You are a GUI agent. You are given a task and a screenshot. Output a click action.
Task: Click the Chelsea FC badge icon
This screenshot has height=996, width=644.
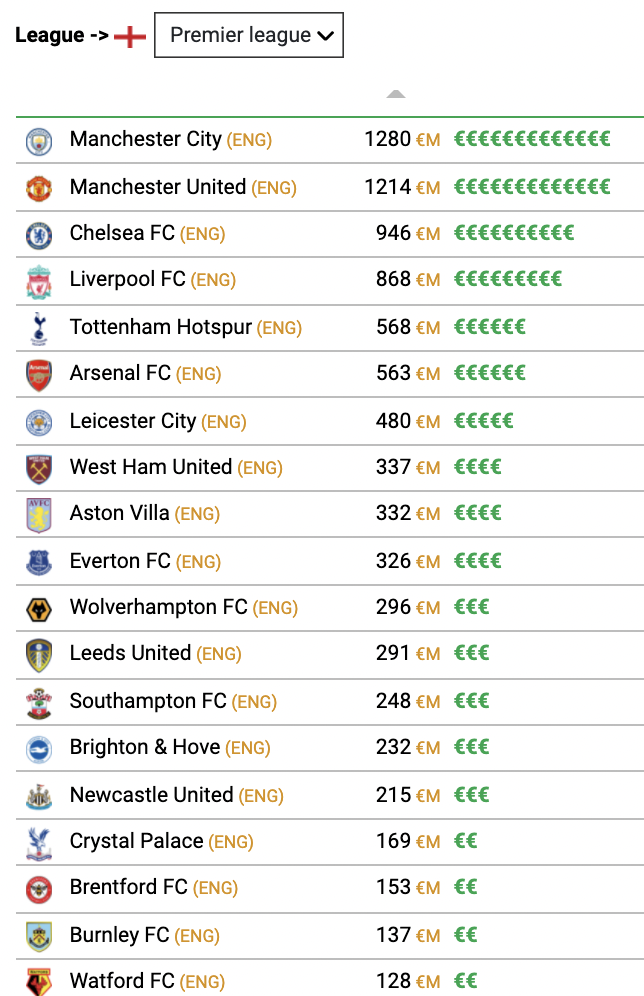(x=39, y=235)
